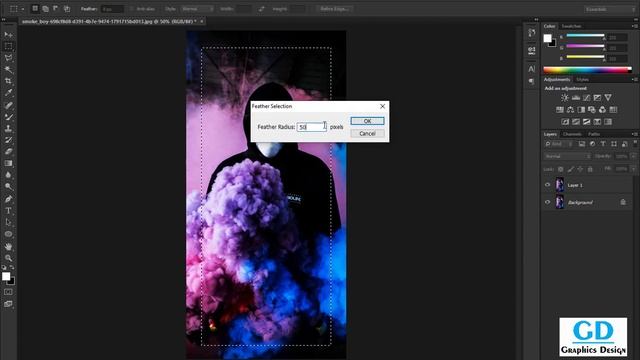The height and width of the screenshot is (360, 640).
Task: Switch to the Styles tab
Action: [x=582, y=80]
